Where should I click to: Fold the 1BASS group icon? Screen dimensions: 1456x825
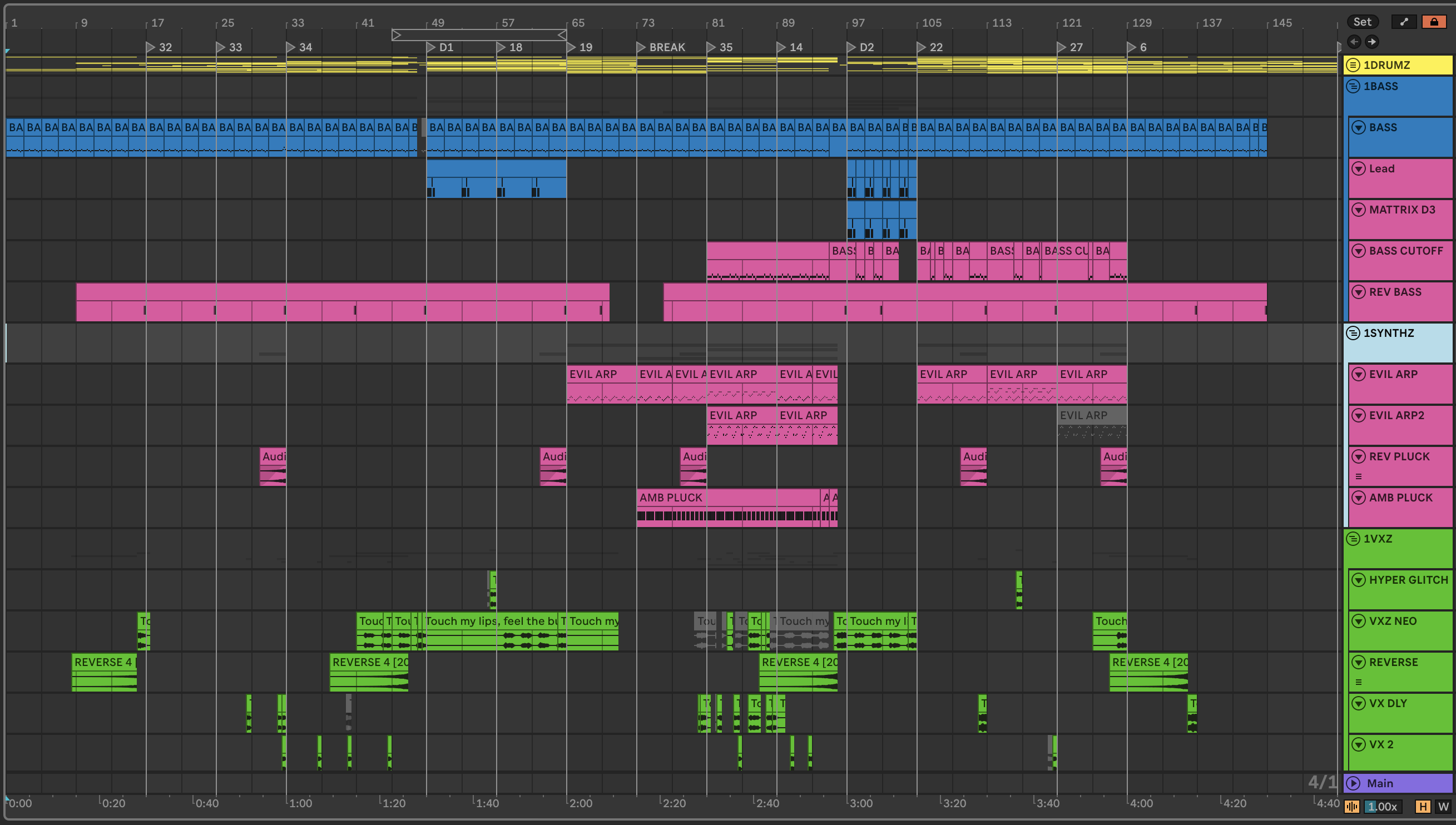[x=1353, y=86]
